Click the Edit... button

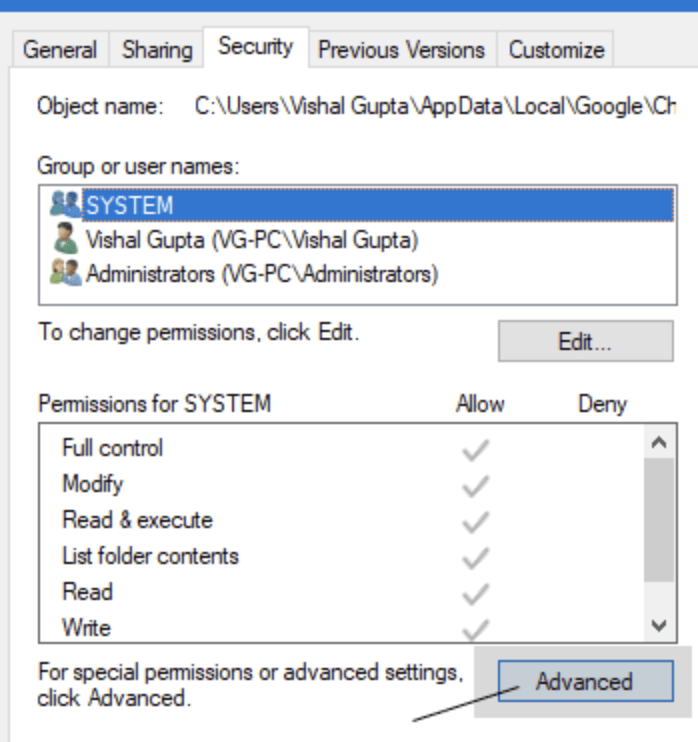(x=585, y=342)
